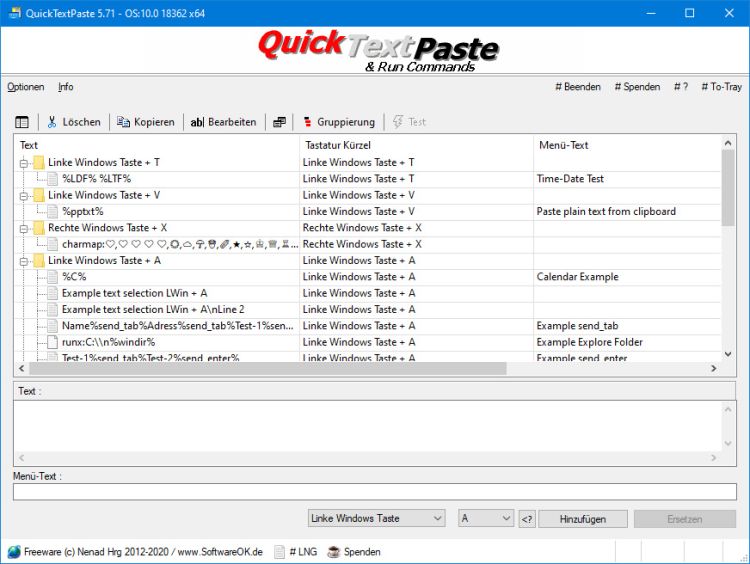Collapse the Linke Windows Taste + T group

23,162
